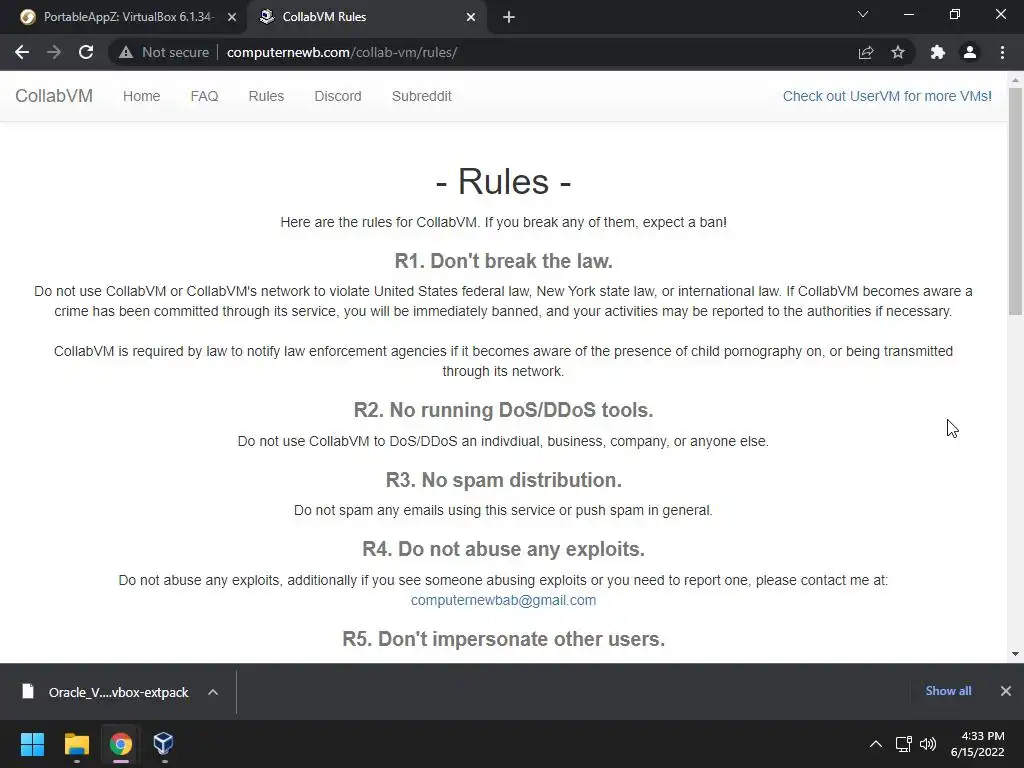Image resolution: width=1024 pixels, height=768 pixels.
Task: Switch to PortableAppZ VirtualBox tab
Action: point(127,17)
